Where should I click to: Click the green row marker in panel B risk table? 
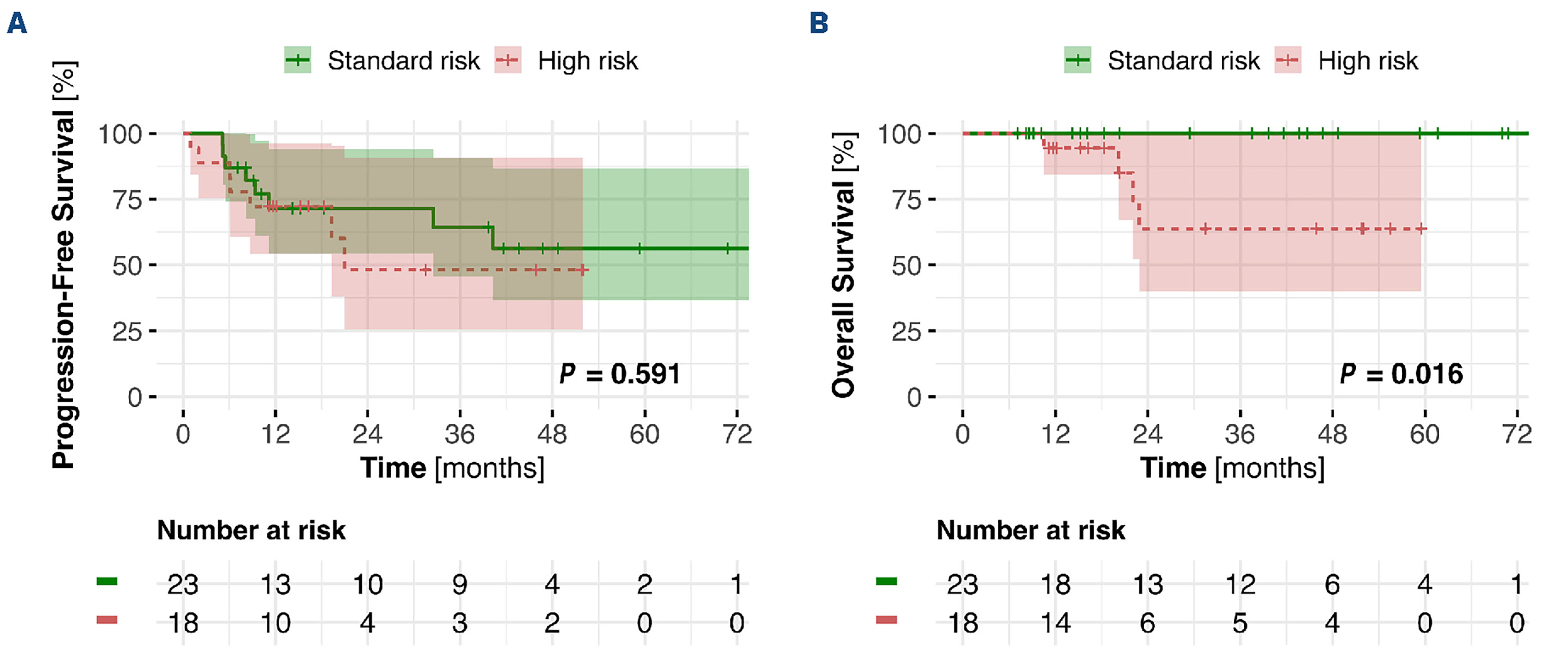[886, 582]
